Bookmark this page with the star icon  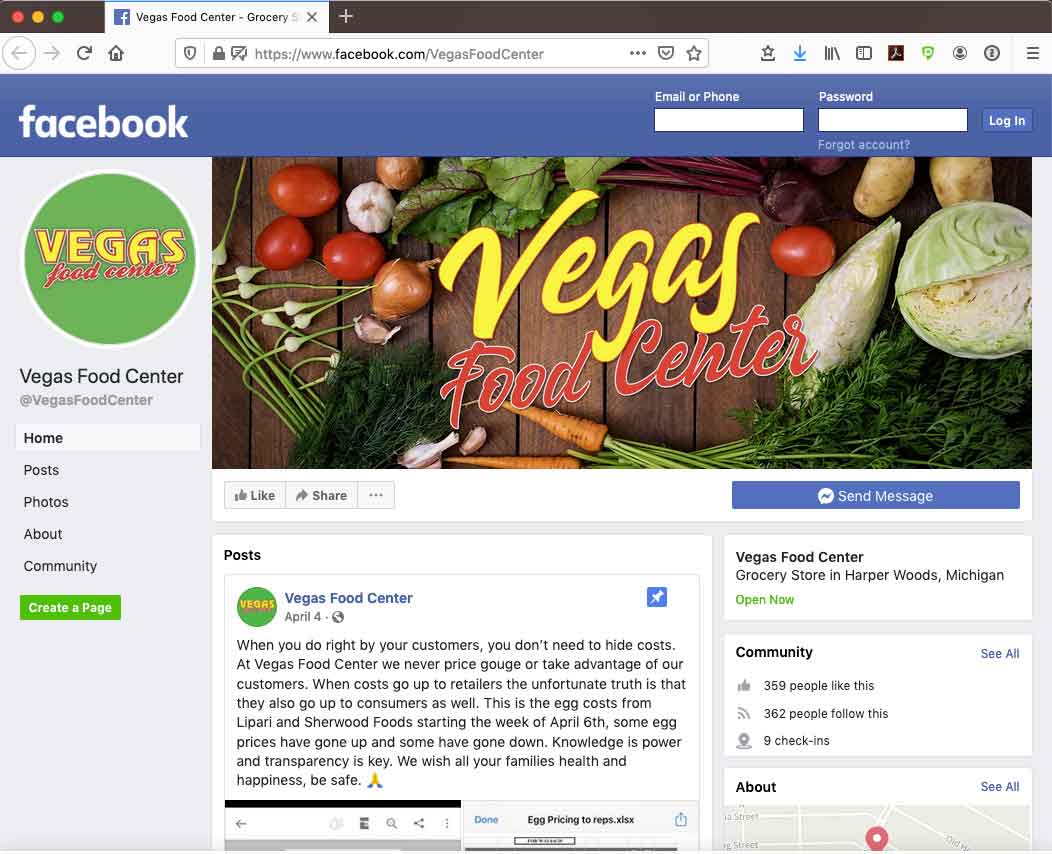(x=694, y=53)
